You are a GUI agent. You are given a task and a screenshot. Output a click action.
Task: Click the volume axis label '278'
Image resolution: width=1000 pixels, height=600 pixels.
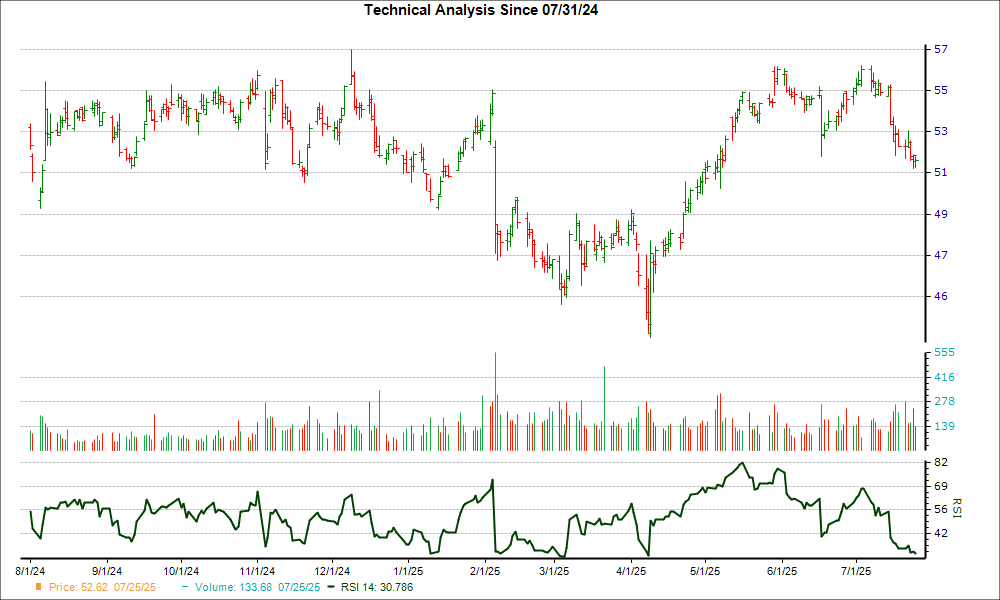(944, 401)
